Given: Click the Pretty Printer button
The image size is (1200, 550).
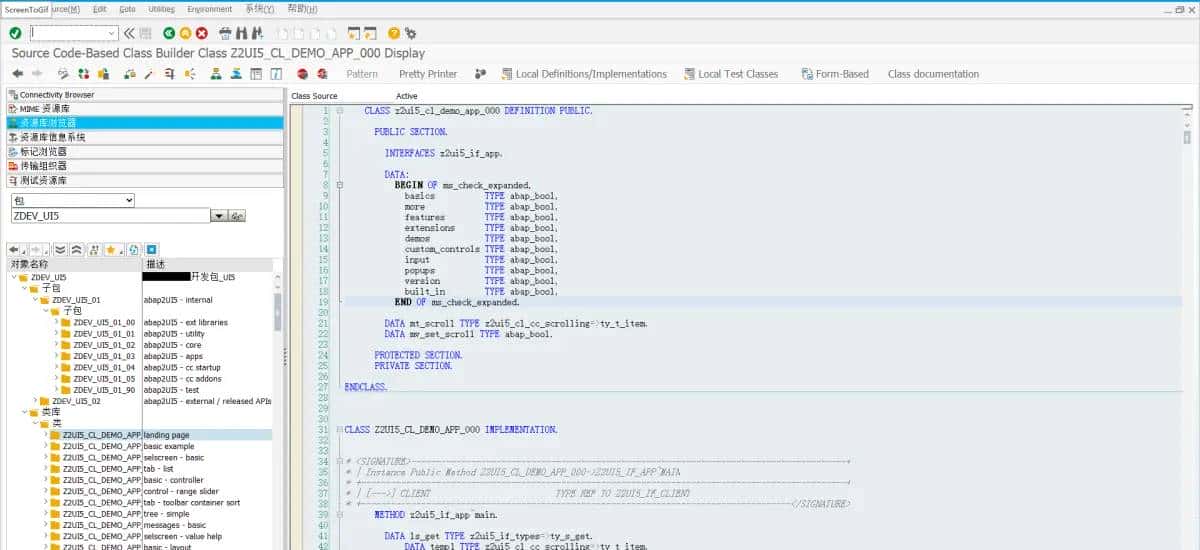Looking at the screenshot, I should coord(428,74).
